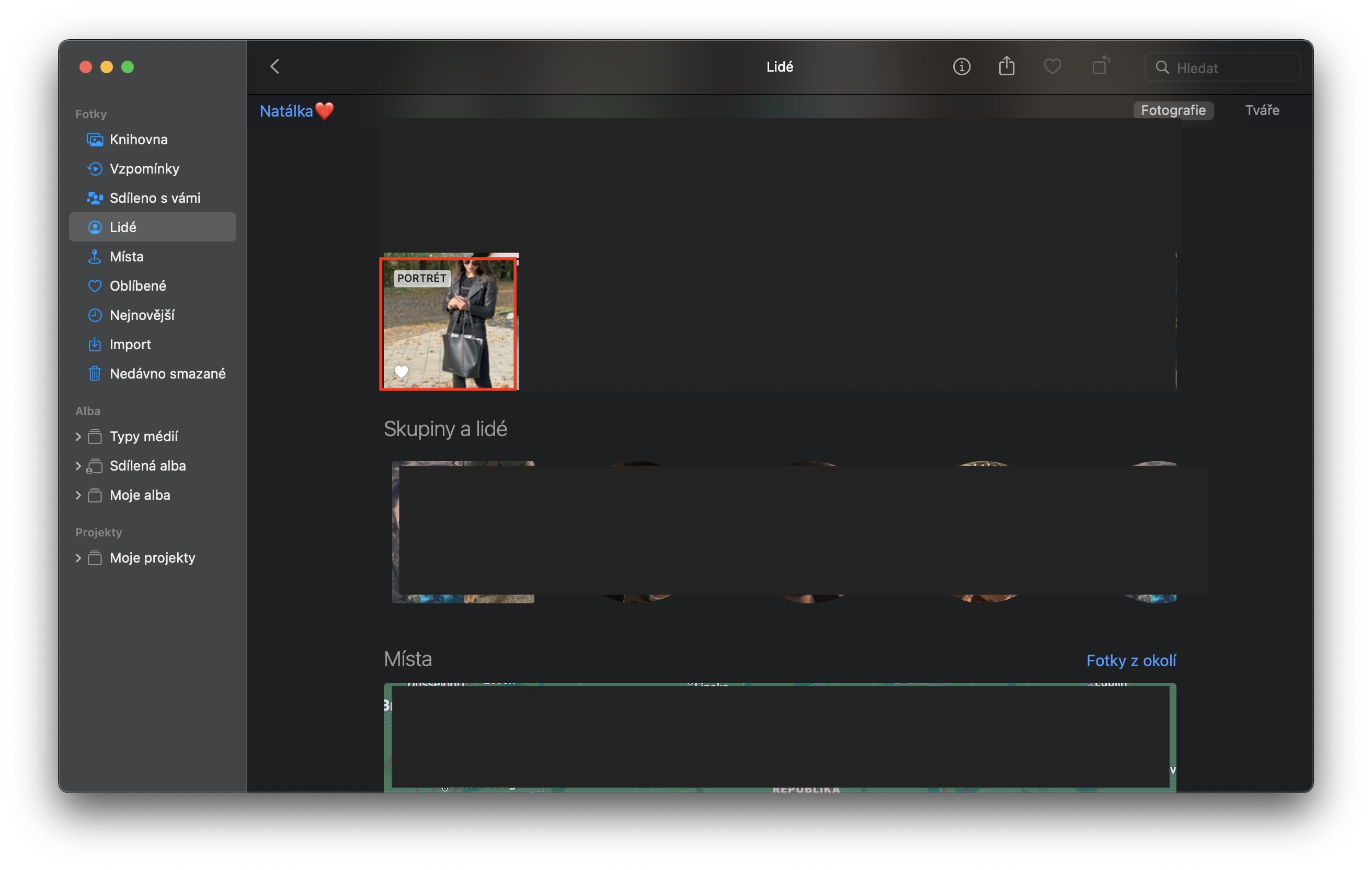
Task: Open Místa in the sidebar
Action: (x=127, y=256)
